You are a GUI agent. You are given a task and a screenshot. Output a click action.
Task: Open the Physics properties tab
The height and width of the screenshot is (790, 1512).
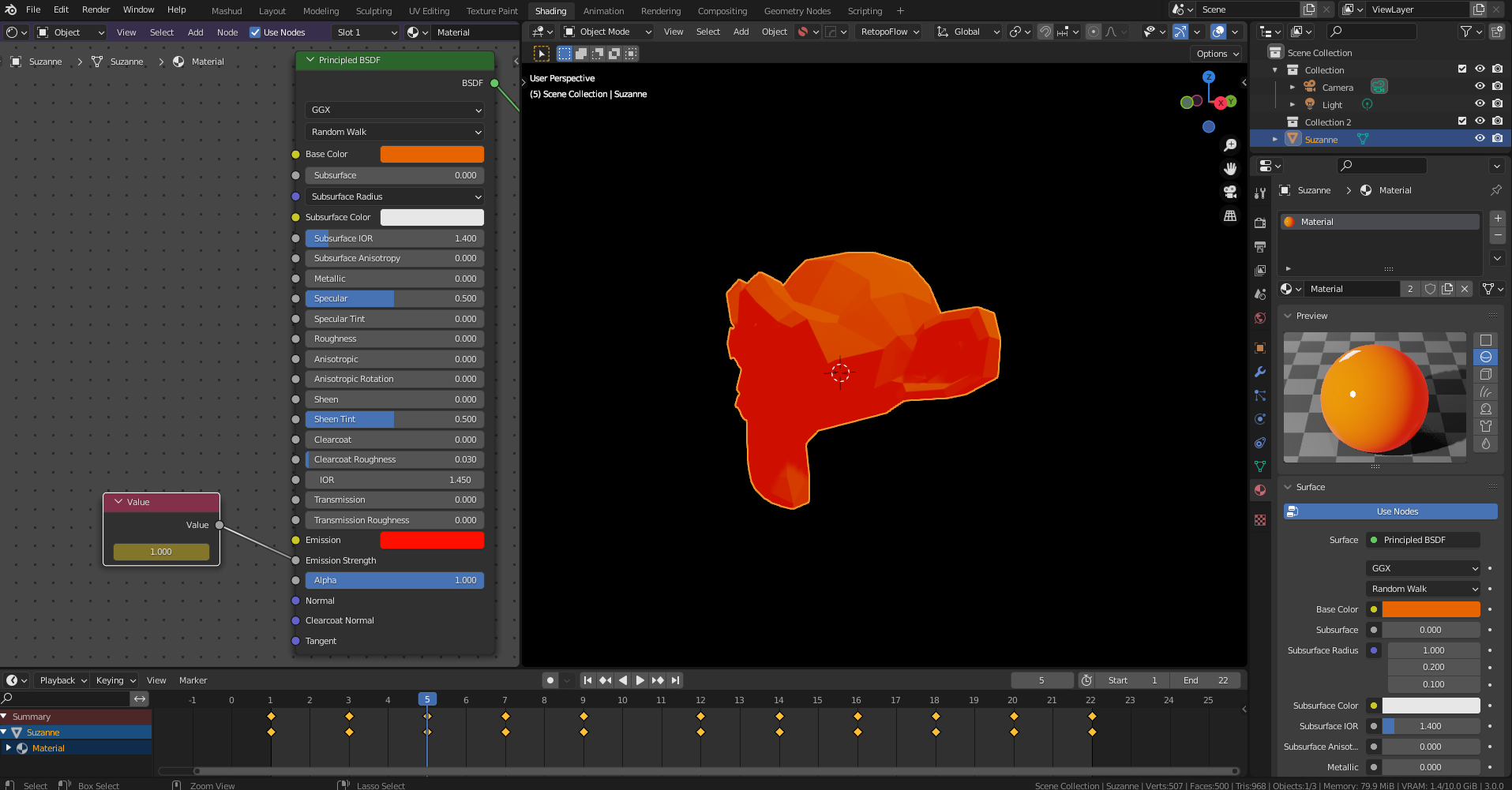[1260, 419]
